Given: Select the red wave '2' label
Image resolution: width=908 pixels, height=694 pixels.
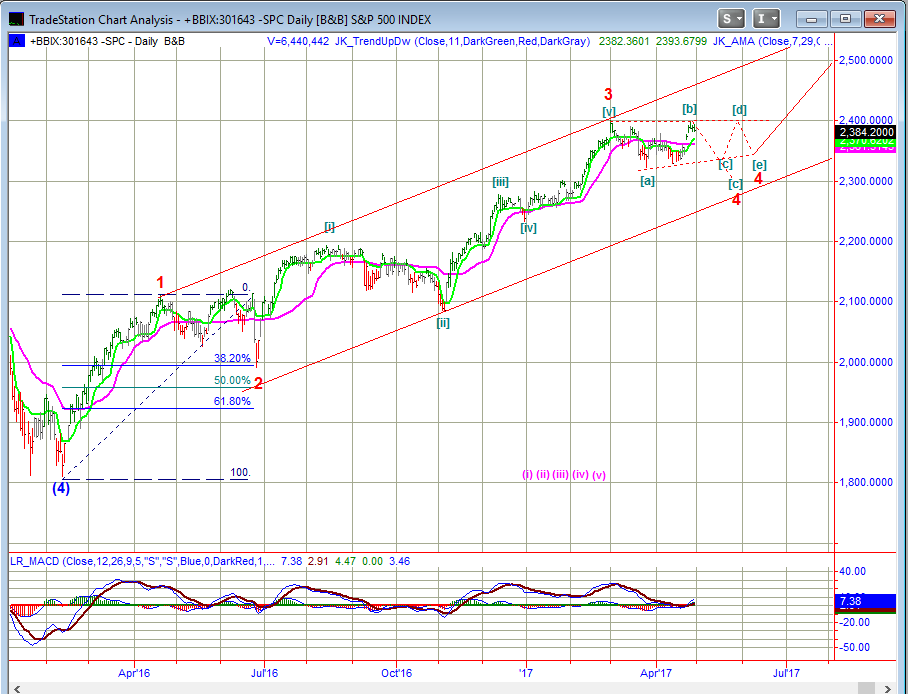Looking at the screenshot, I should pyautogui.click(x=258, y=383).
